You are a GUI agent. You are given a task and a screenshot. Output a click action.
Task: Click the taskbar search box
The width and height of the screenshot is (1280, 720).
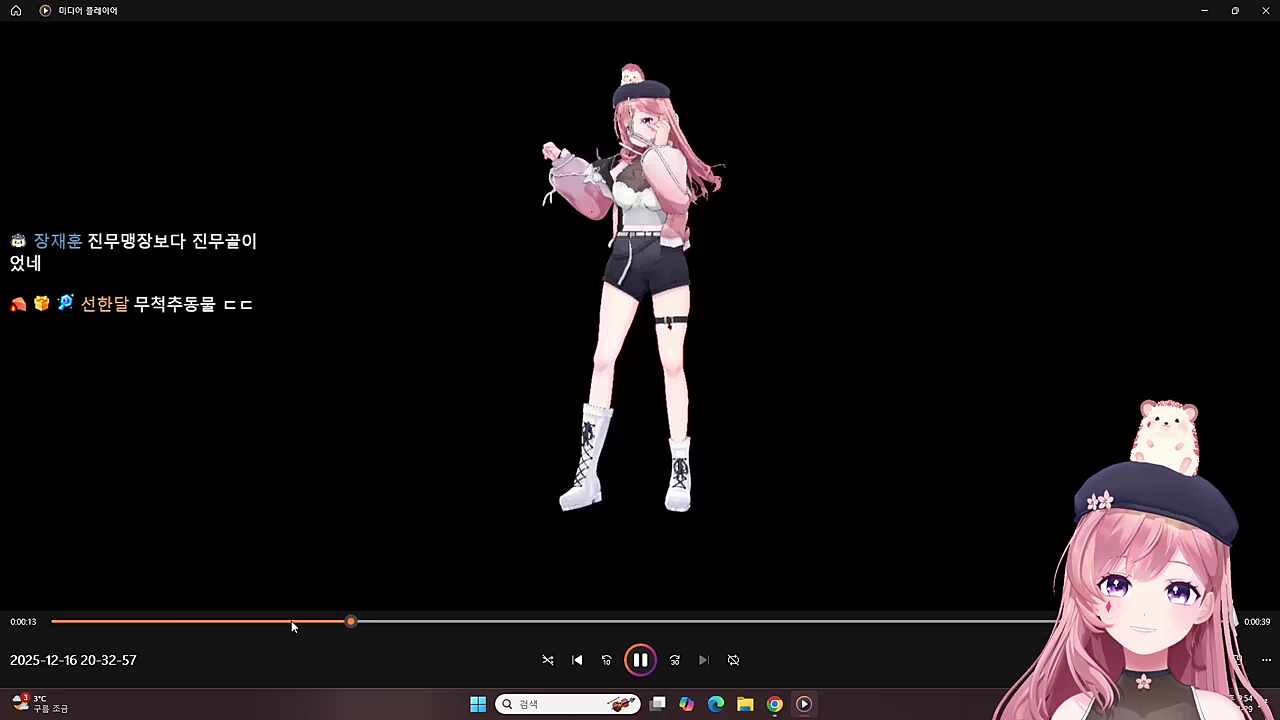point(567,704)
